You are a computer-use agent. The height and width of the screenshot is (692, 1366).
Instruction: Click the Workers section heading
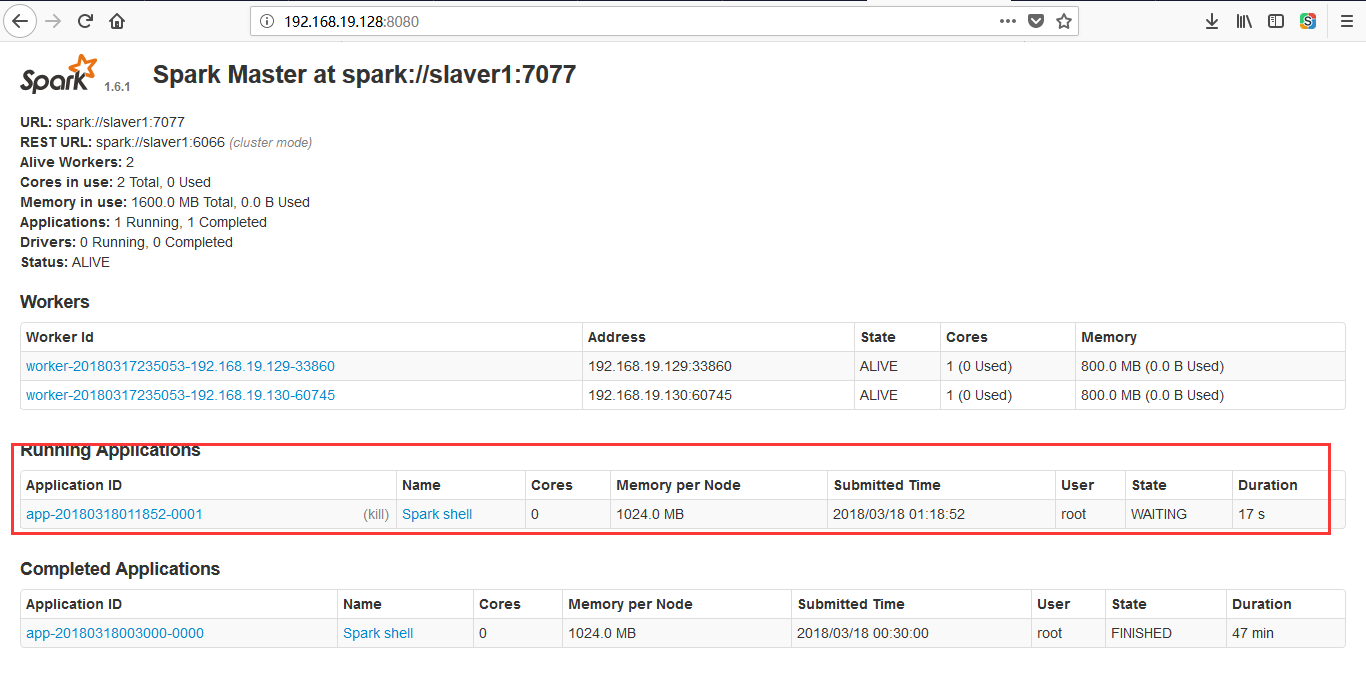(x=55, y=302)
